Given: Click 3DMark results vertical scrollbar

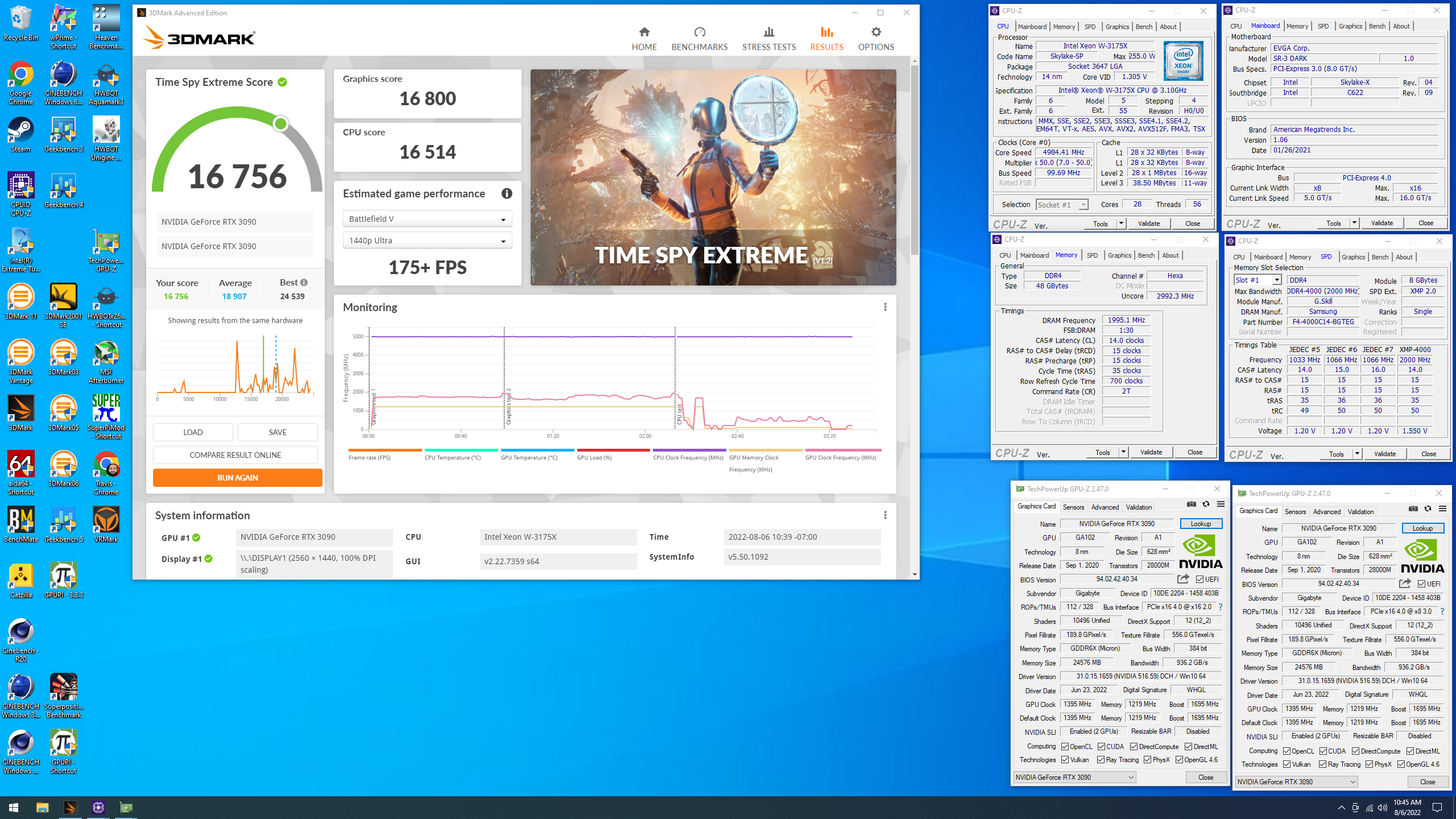Looking at the screenshot, I should 915,159.
